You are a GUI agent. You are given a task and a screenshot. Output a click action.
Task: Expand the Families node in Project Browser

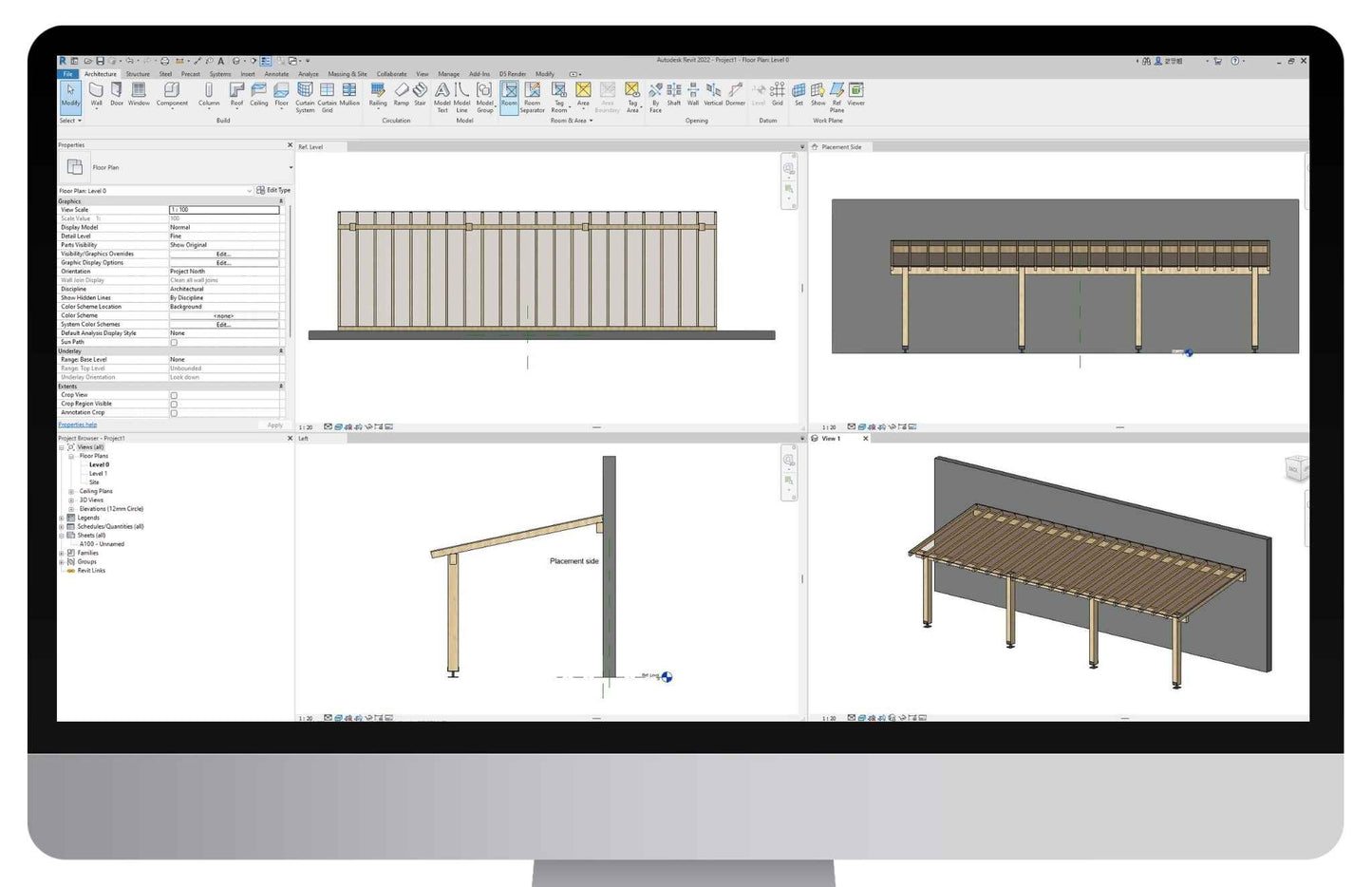[62, 553]
